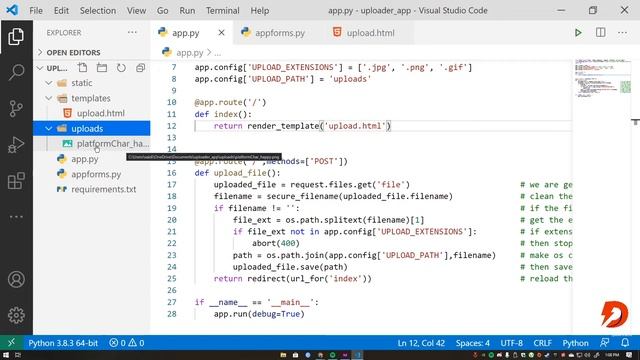Click the editor vertical scrollbar marker
This screenshot has height=360, width=640.
pyautogui.click(x=635, y=122)
